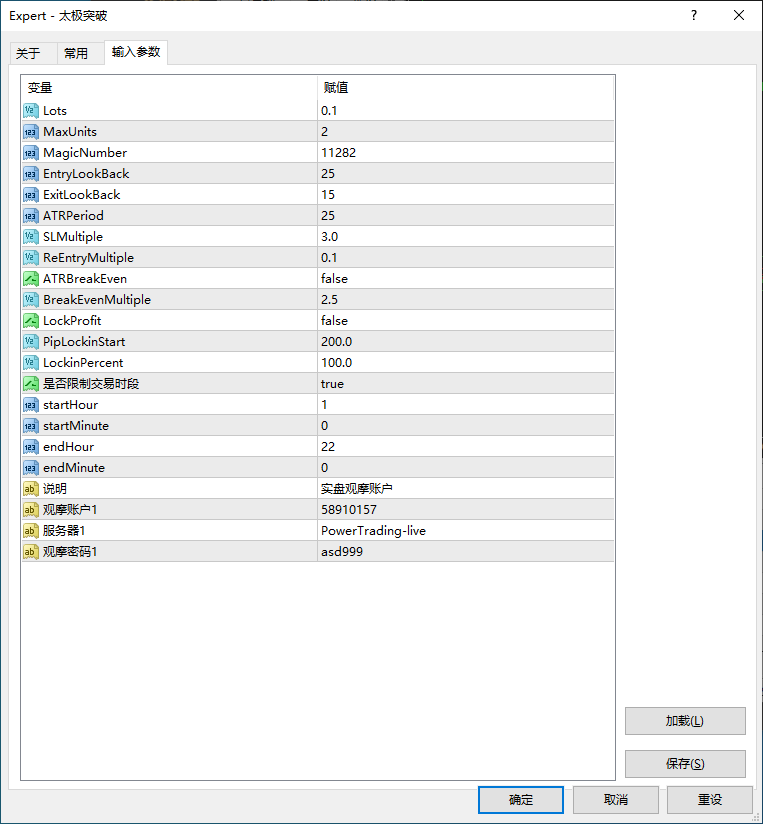Edit the PipLockinStart value 200.0

pos(466,342)
